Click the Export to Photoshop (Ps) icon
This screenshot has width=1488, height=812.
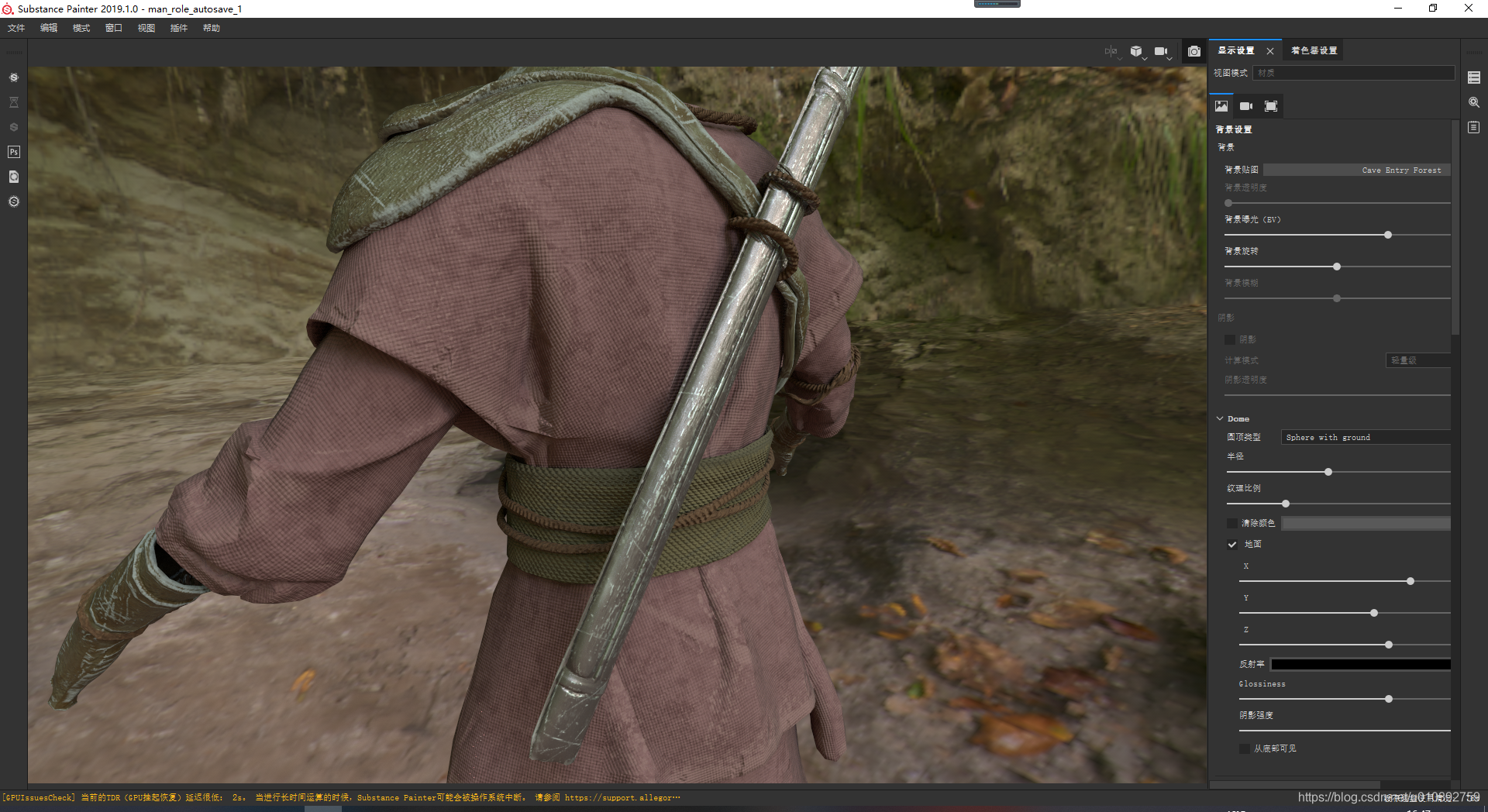coord(13,152)
